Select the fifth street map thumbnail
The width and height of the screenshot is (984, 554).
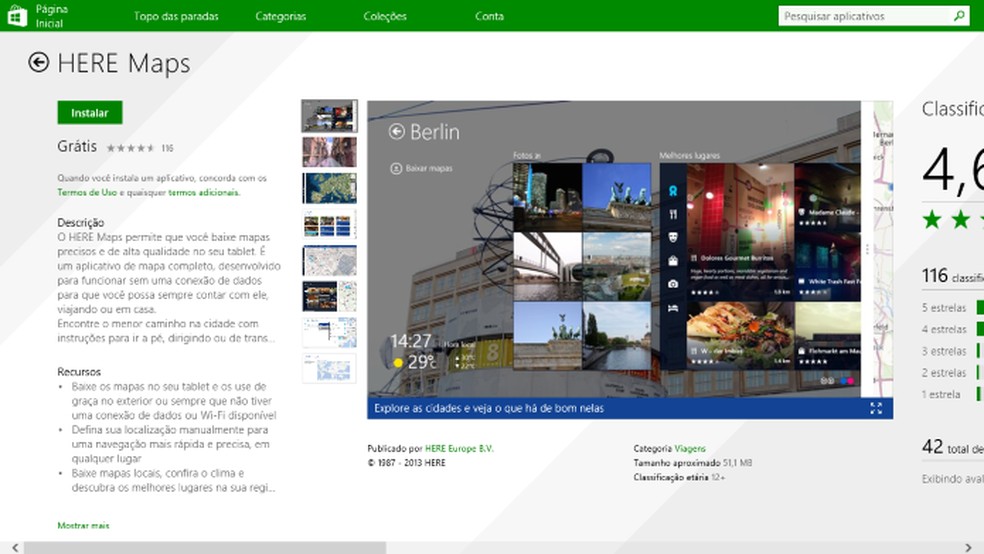(329, 260)
